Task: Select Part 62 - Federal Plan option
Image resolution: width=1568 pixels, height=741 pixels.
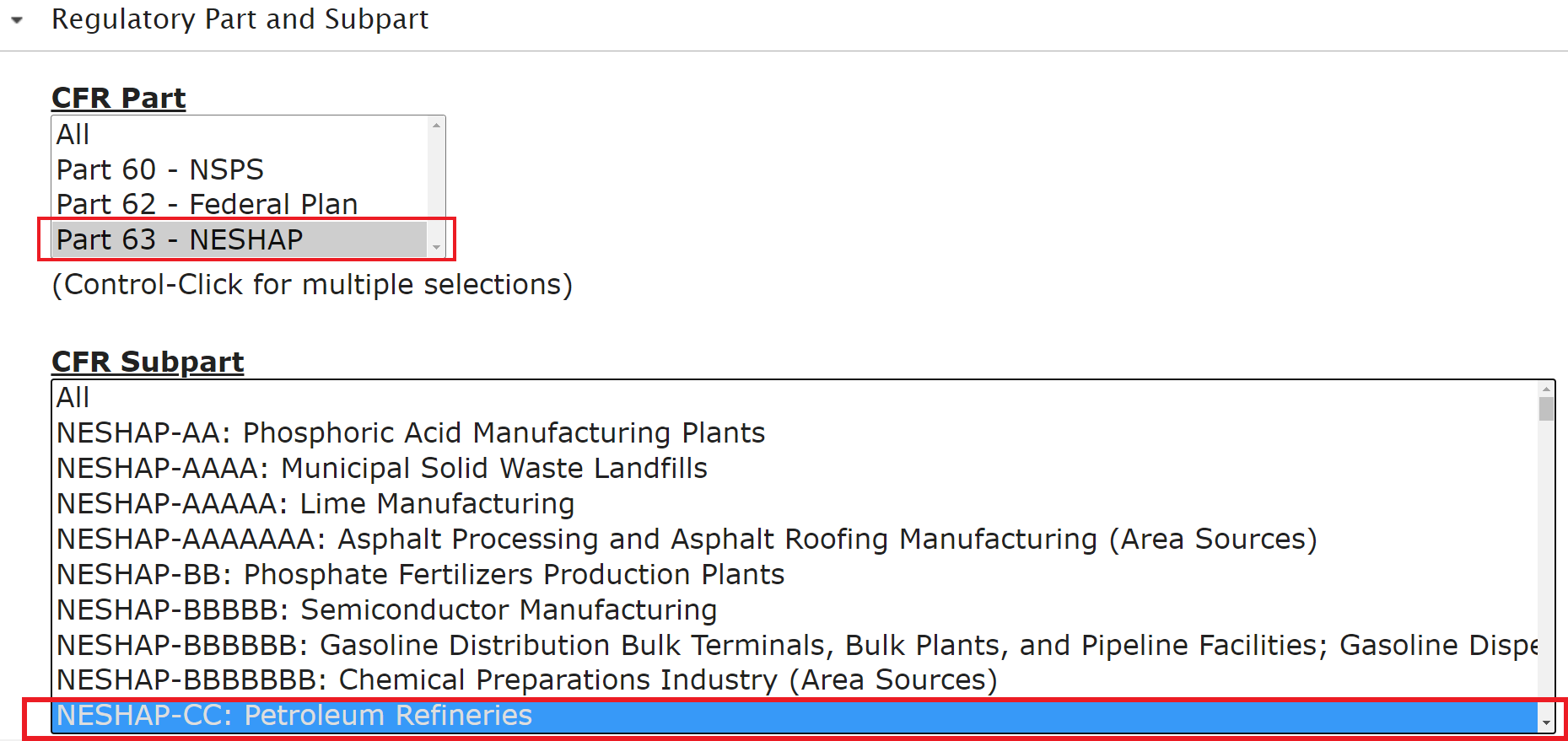Action: [240, 204]
